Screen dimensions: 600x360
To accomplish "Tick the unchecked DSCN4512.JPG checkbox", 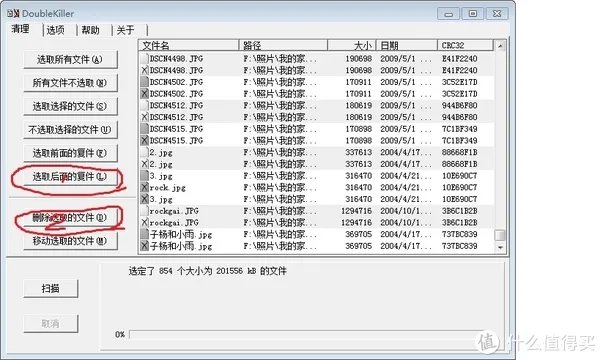I will [144, 105].
